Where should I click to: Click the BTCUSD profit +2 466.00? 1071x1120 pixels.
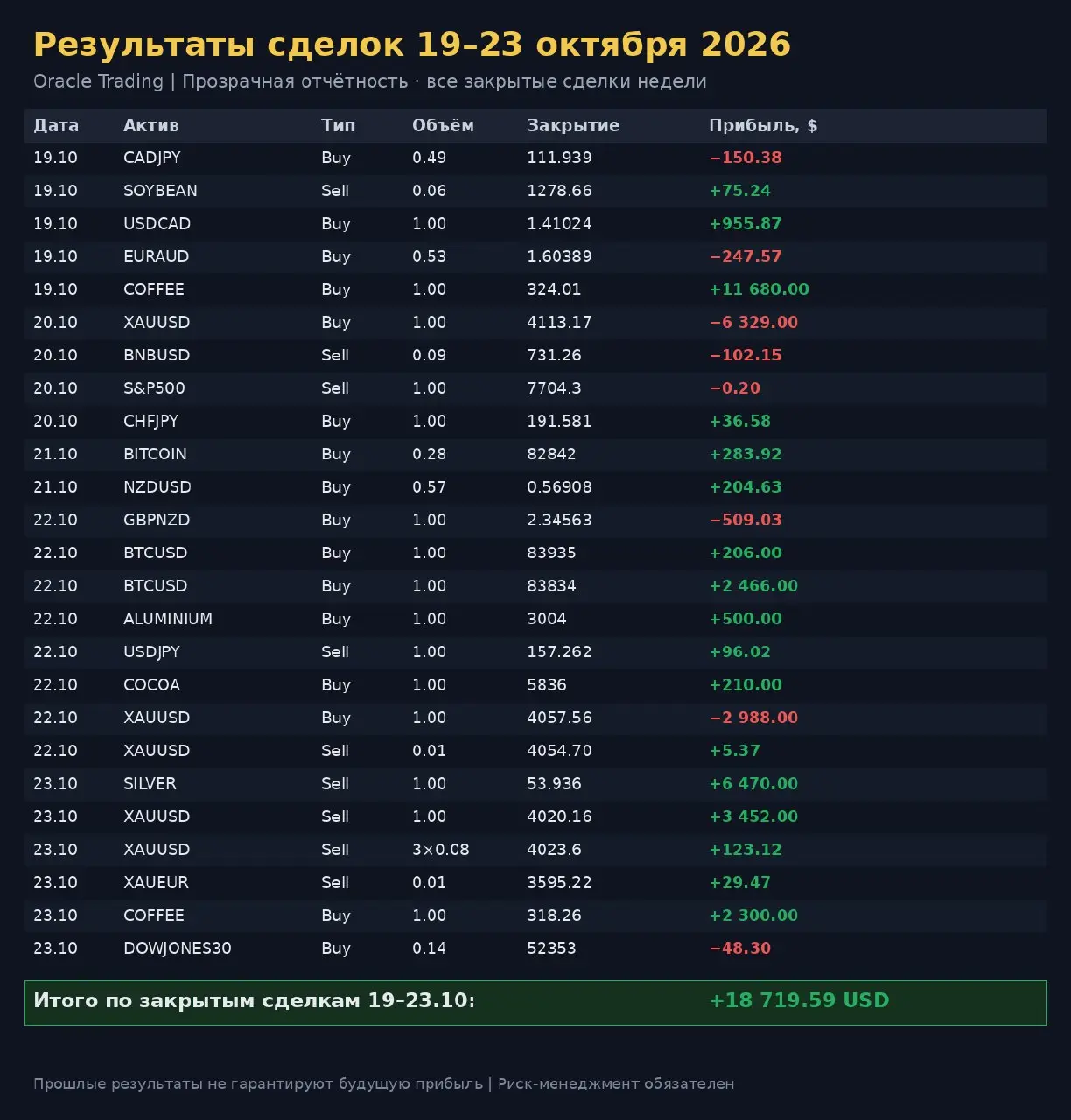[753, 586]
